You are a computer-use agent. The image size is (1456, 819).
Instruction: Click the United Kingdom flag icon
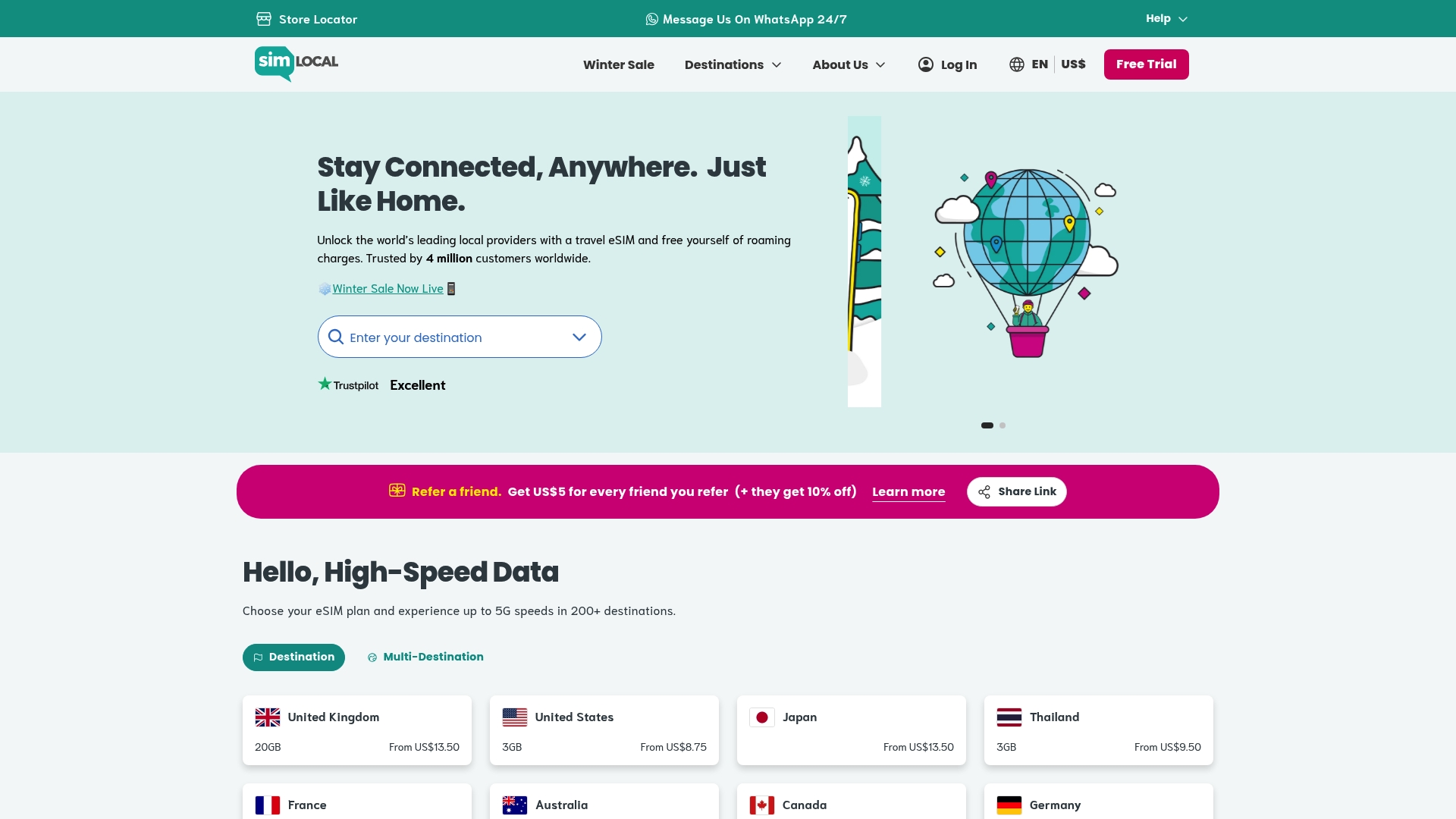coord(267,717)
